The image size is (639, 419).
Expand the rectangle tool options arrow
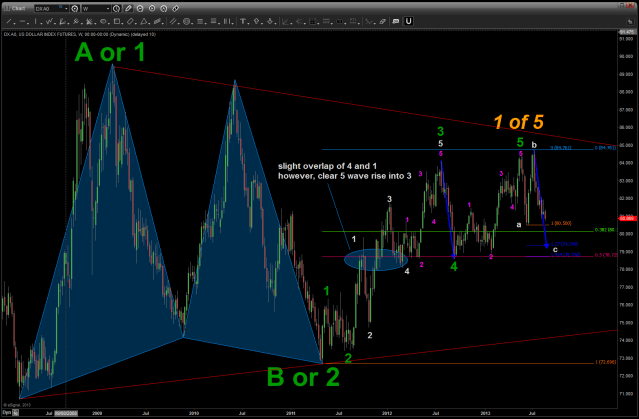(x=122, y=23)
